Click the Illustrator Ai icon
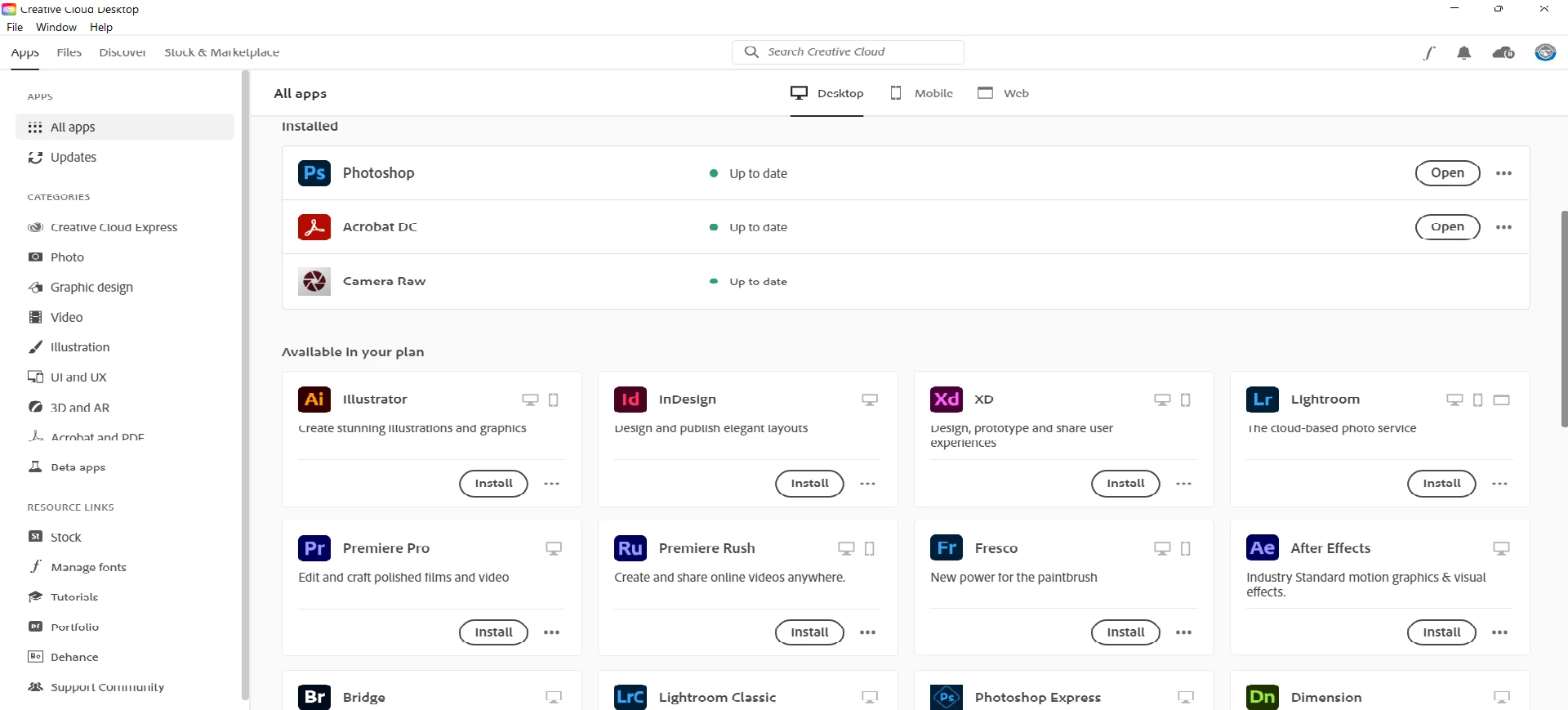 pos(314,400)
